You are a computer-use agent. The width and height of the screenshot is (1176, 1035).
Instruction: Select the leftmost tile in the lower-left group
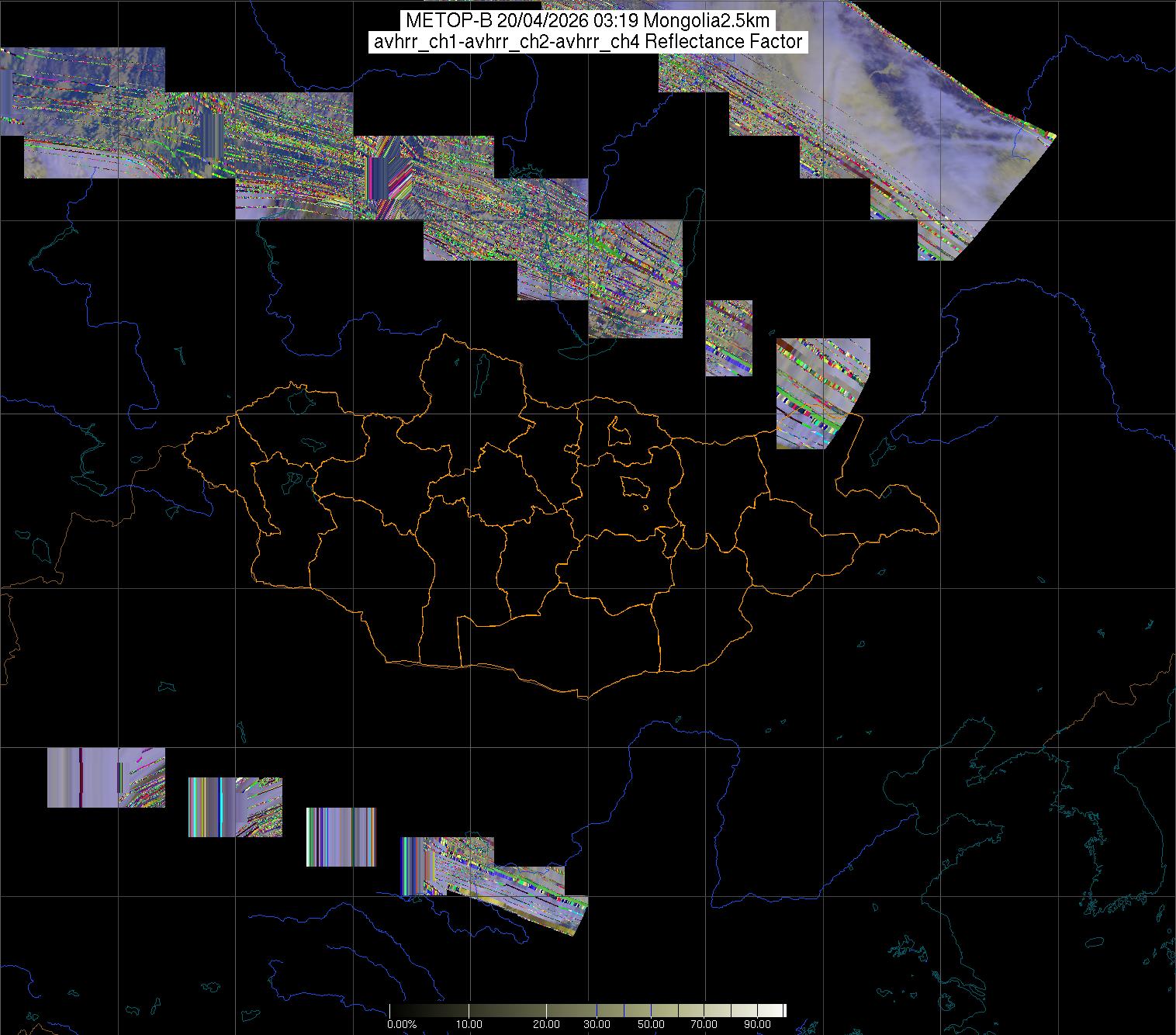coord(105,777)
